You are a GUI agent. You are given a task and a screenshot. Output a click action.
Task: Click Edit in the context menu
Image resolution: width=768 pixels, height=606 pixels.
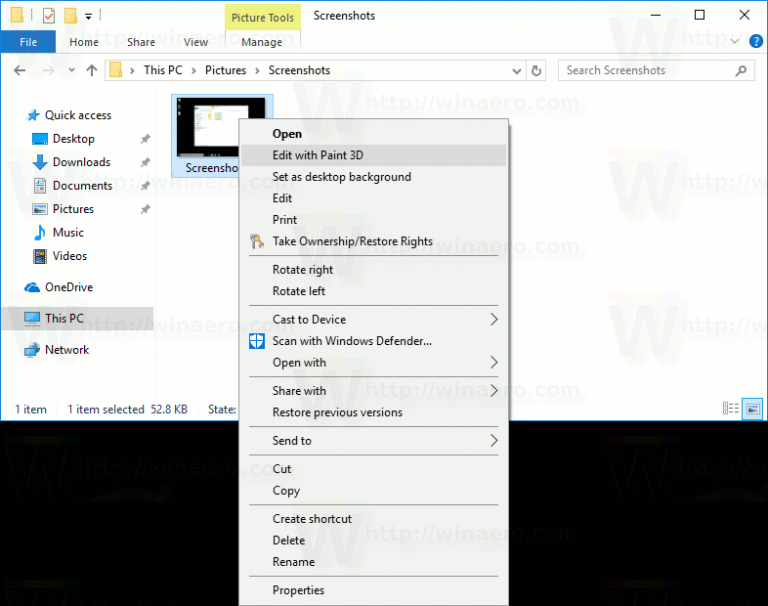(374, 198)
